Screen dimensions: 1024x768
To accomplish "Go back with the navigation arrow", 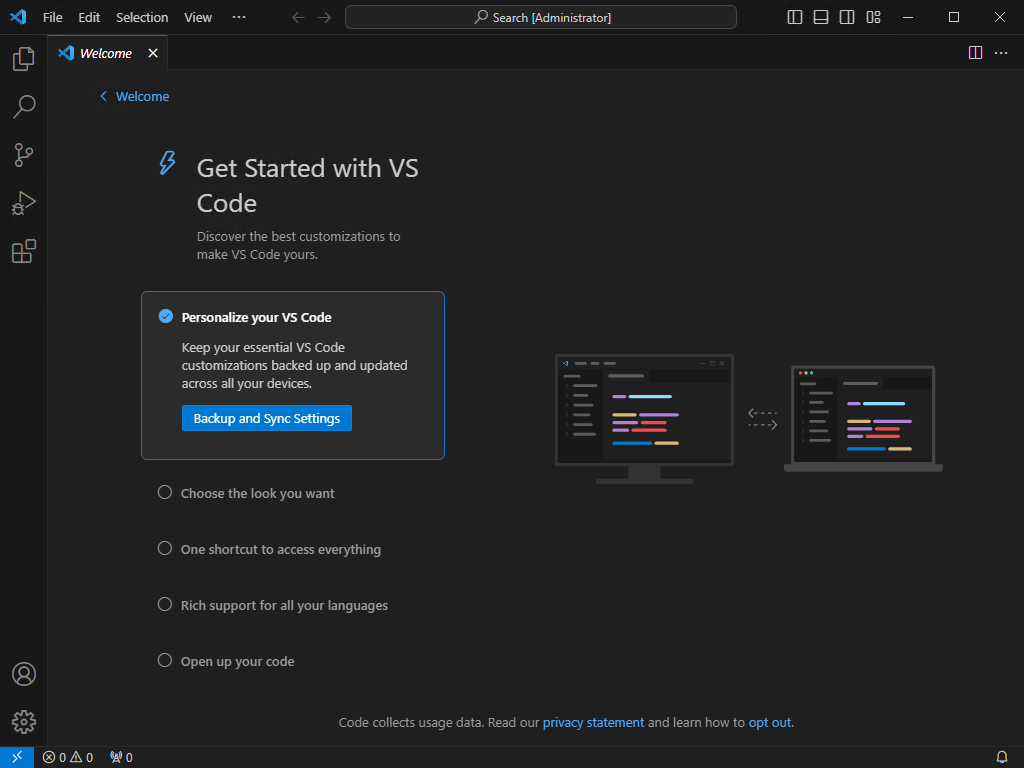I will click(x=298, y=18).
